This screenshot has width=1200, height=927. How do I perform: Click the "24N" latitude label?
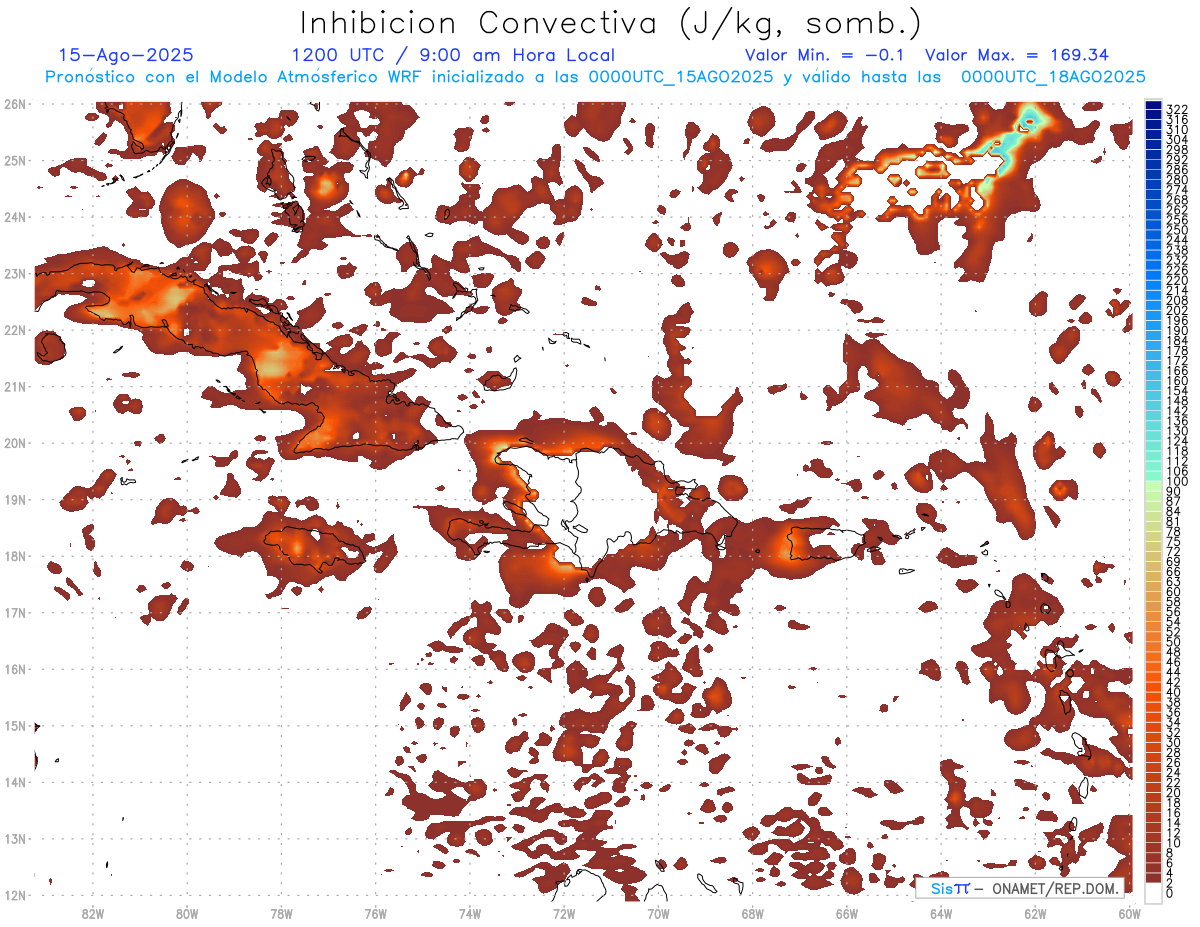15,217
